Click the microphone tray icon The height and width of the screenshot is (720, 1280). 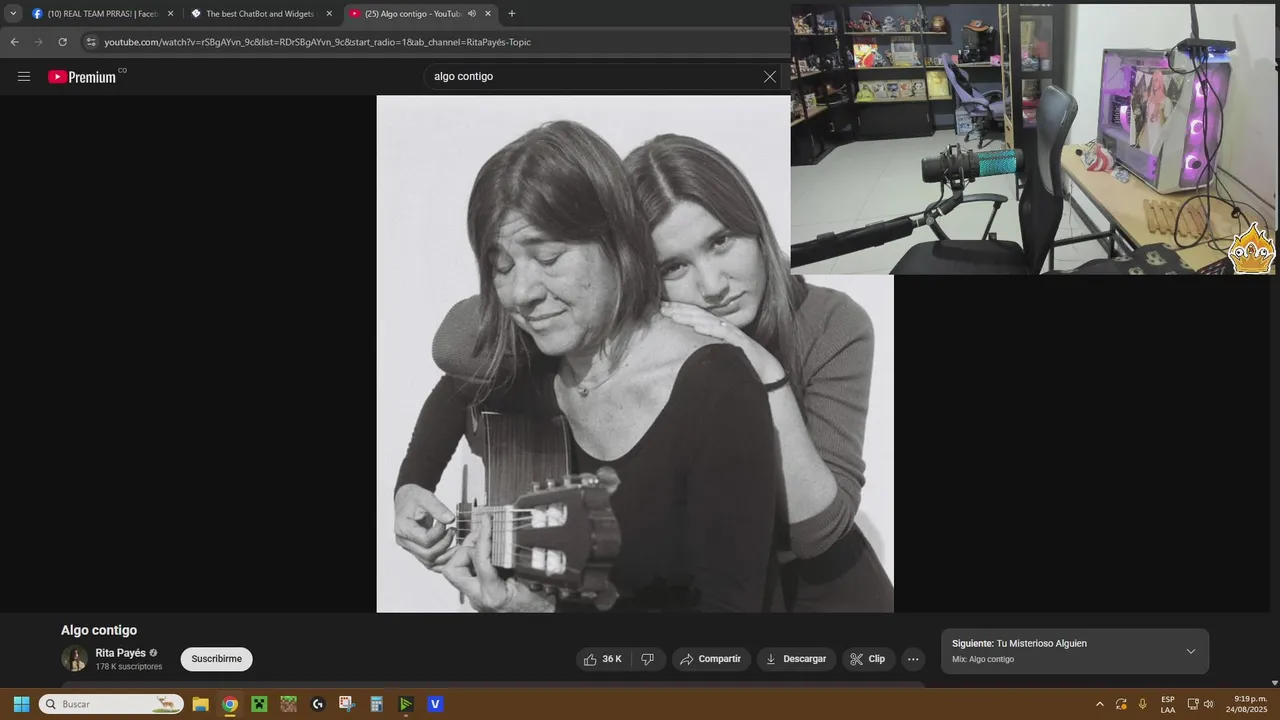[x=1143, y=704]
